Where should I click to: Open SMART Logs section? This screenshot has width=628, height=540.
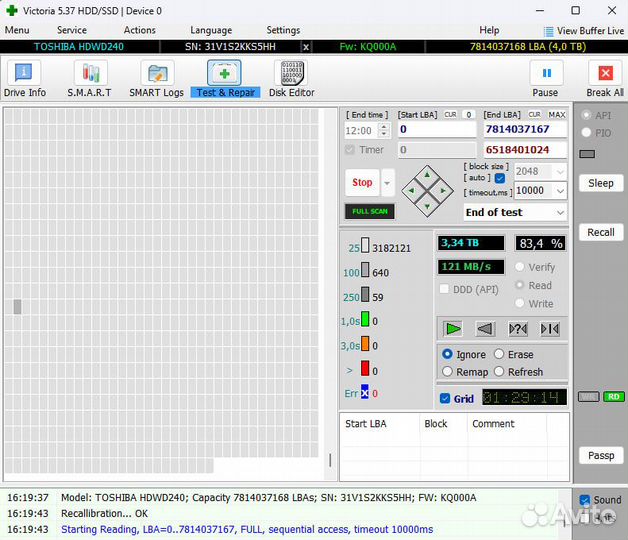[x=157, y=79]
